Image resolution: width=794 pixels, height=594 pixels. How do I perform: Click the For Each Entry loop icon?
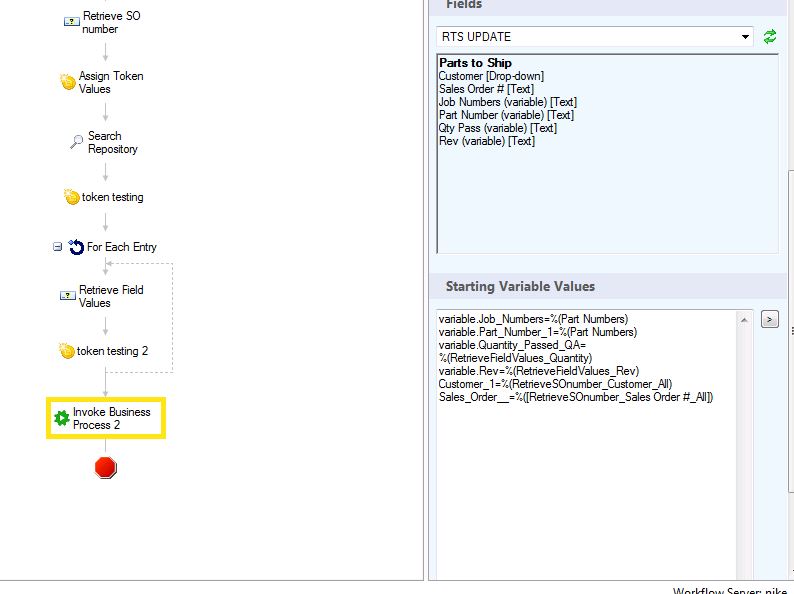[x=76, y=247]
